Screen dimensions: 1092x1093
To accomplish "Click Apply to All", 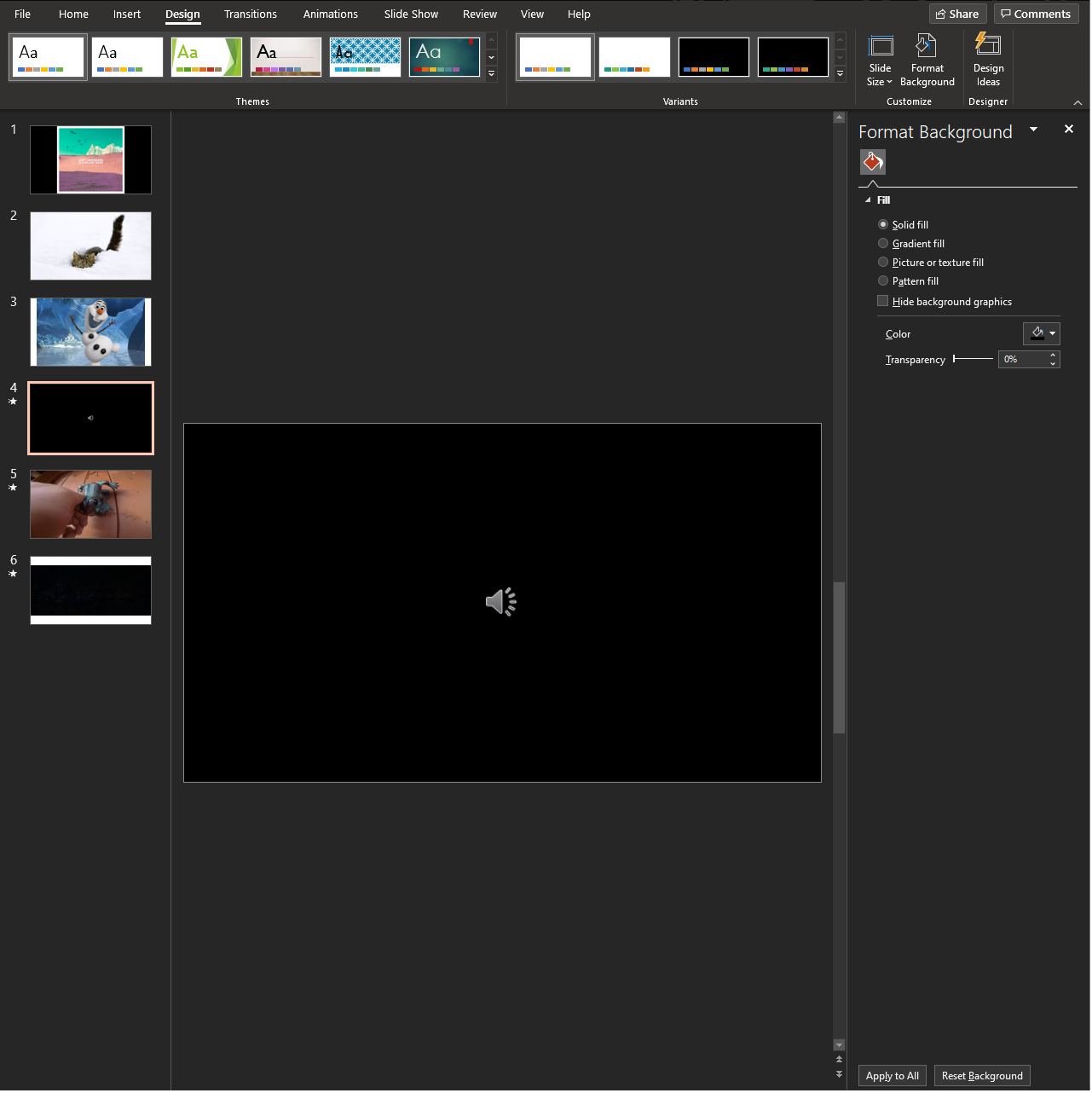I will (892, 1075).
